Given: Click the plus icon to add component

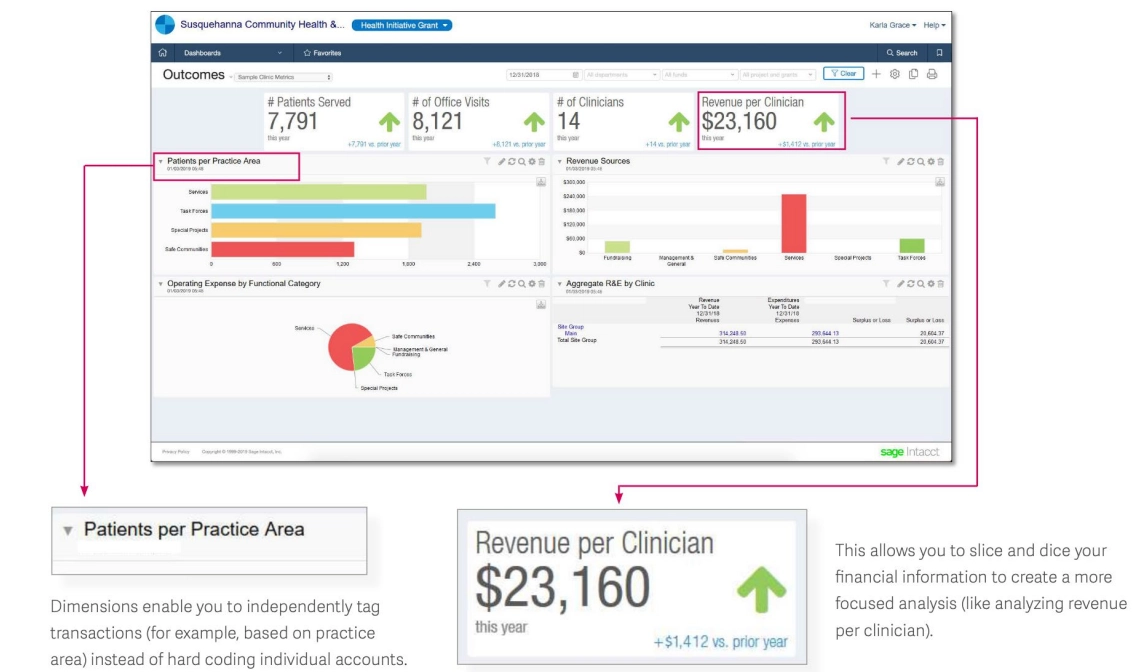Looking at the screenshot, I should pyautogui.click(x=876, y=74).
